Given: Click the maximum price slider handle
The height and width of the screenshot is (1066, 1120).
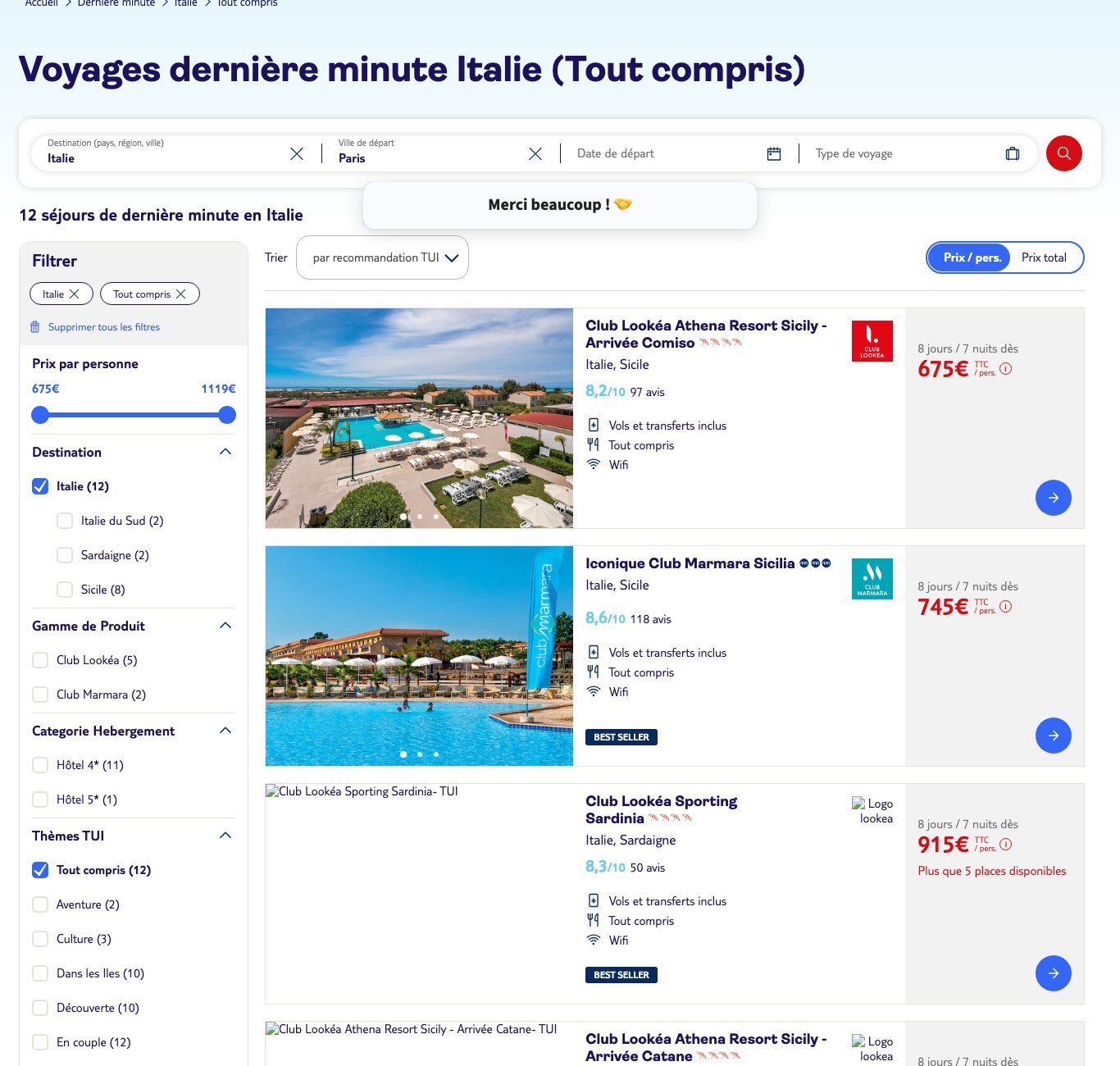Looking at the screenshot, I should pos(227,415).
